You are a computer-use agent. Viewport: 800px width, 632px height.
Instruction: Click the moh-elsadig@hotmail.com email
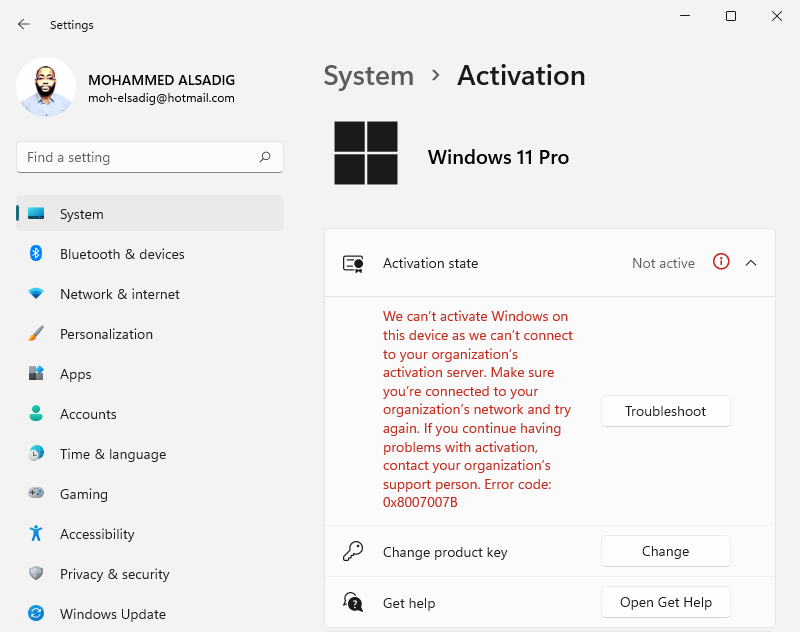161,98
